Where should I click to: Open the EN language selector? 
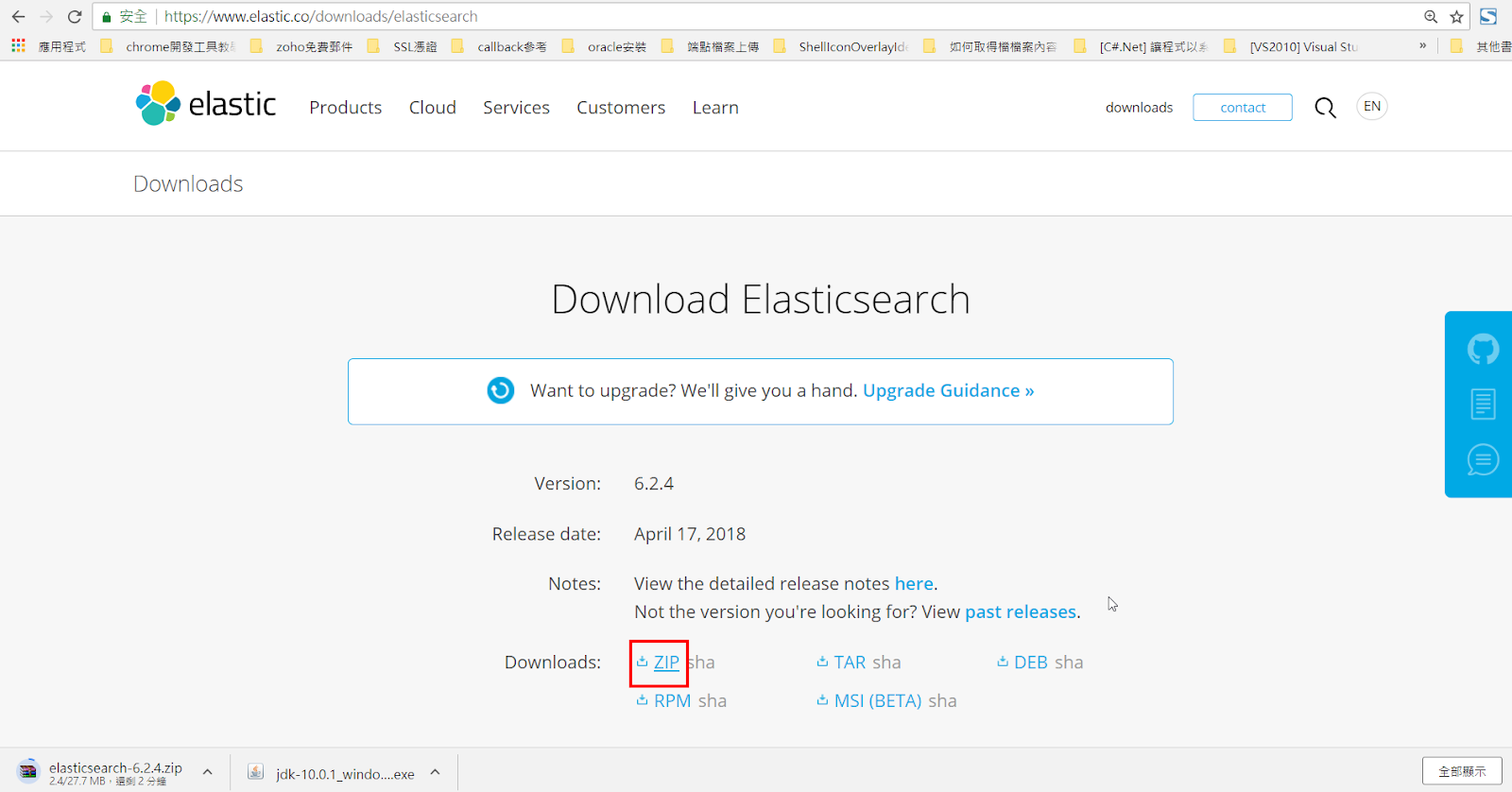point(1372,106)
